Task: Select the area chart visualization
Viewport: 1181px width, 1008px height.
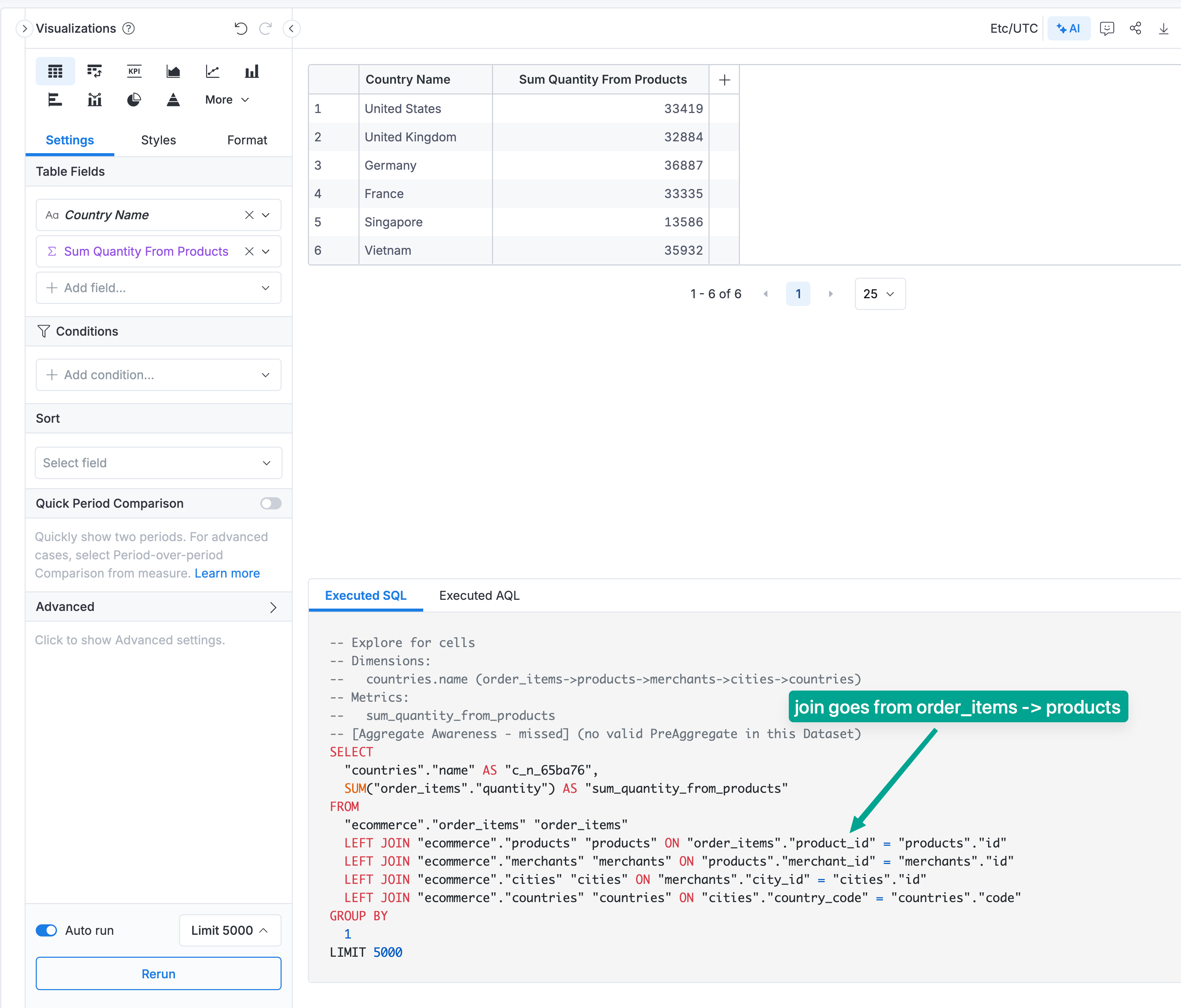Action: click(173, 71)
